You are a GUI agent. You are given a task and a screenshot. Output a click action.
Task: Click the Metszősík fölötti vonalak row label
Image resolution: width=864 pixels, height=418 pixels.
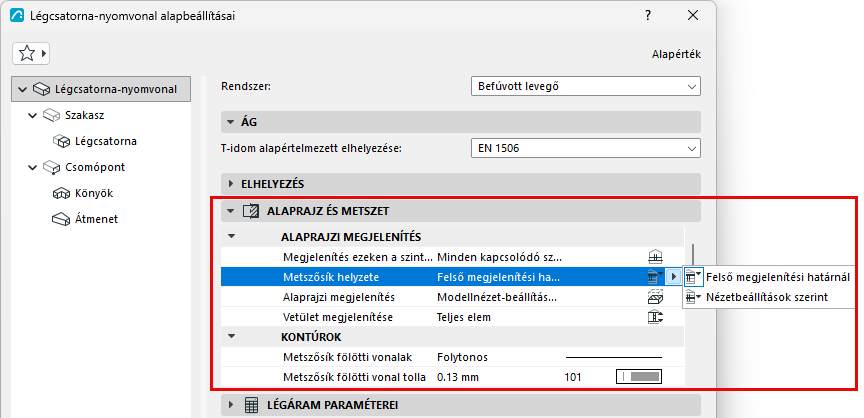[x=347, y=357]
